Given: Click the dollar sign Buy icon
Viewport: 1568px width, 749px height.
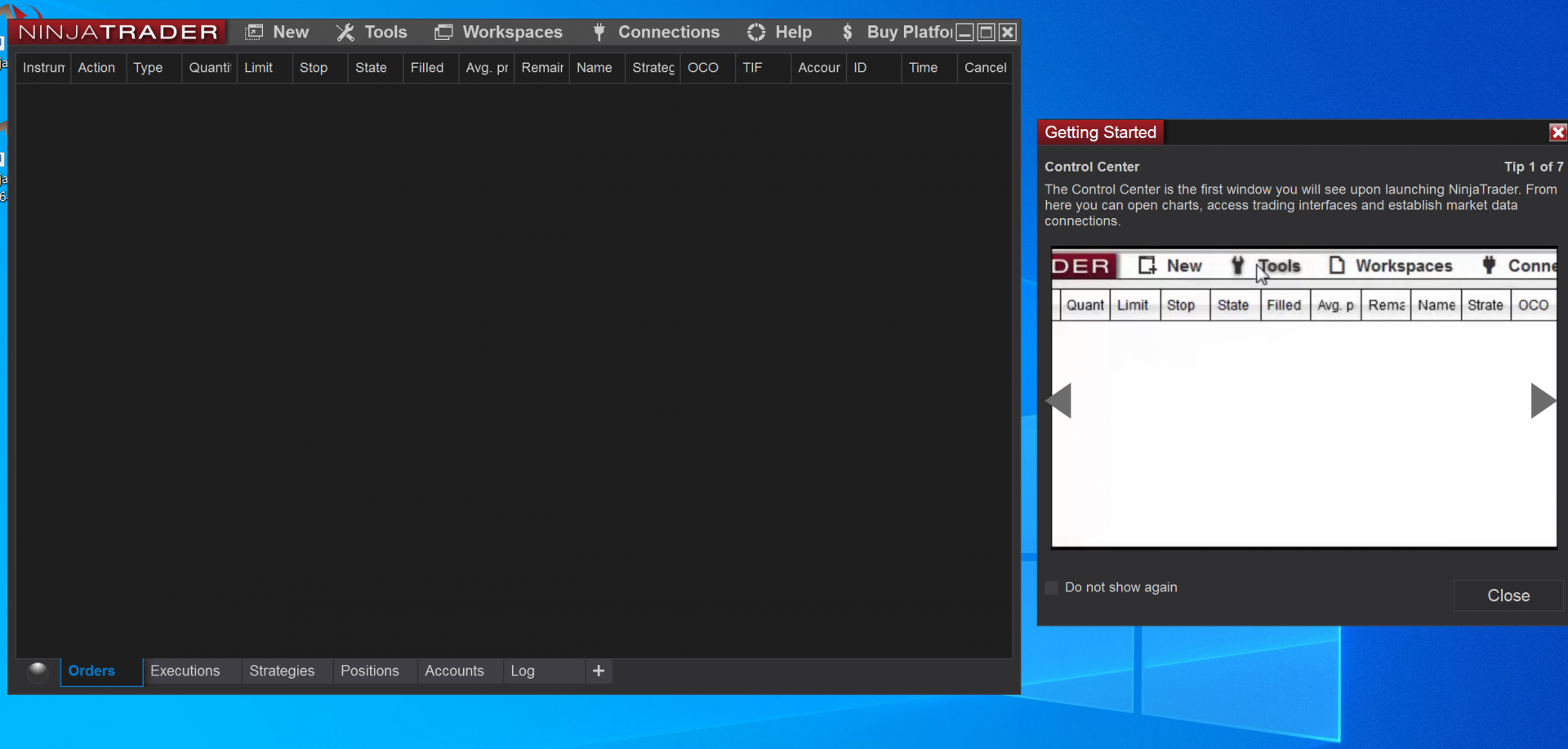Looking at the screenshot, I should tap(848, 32).
